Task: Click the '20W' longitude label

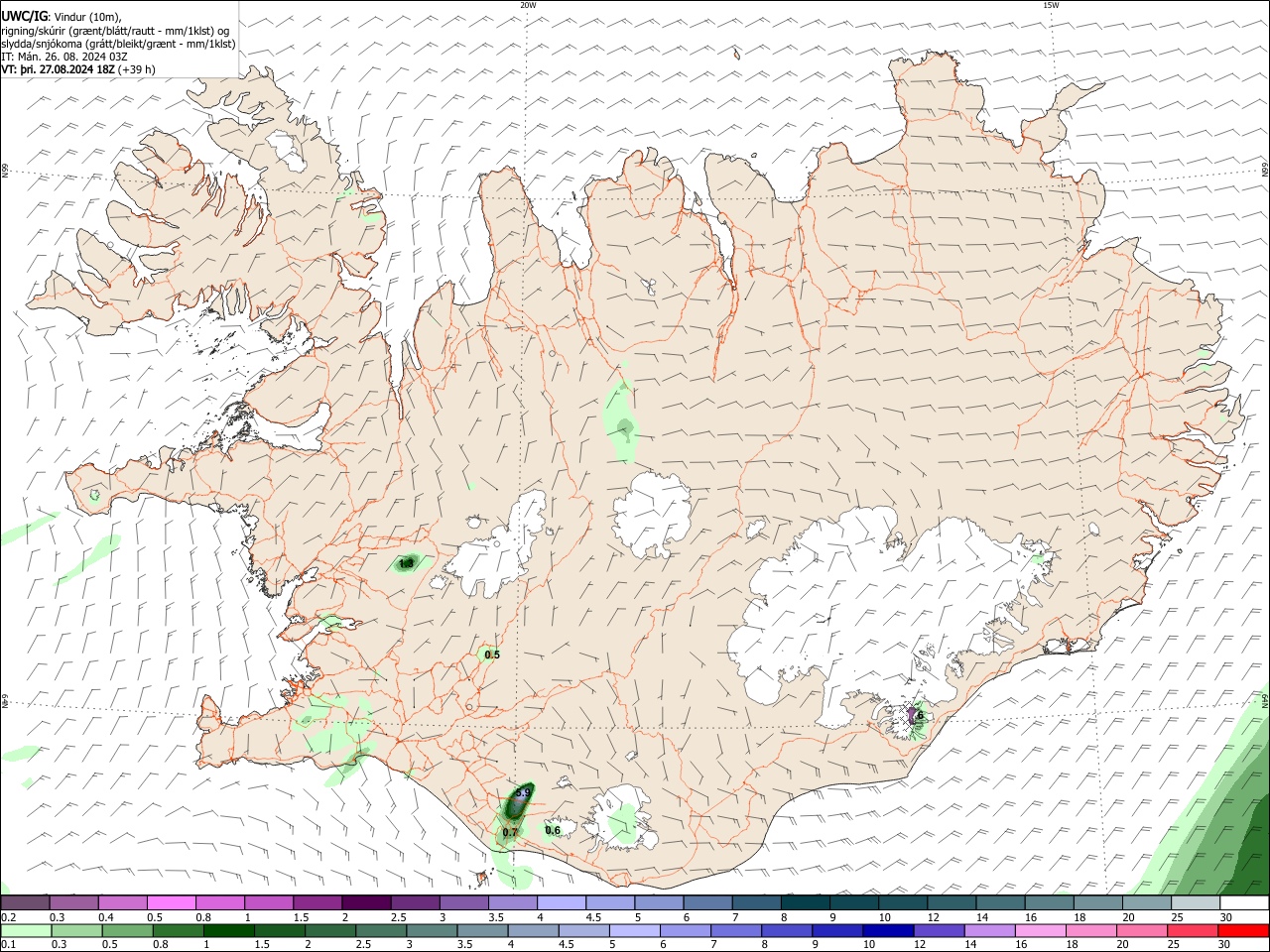Action: click(x=528, y=5)
